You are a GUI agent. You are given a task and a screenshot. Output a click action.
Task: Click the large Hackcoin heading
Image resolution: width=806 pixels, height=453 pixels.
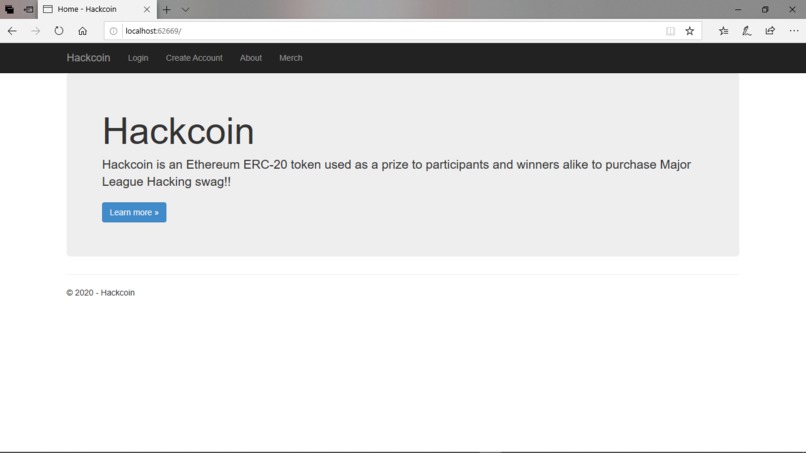pos(178,131)
